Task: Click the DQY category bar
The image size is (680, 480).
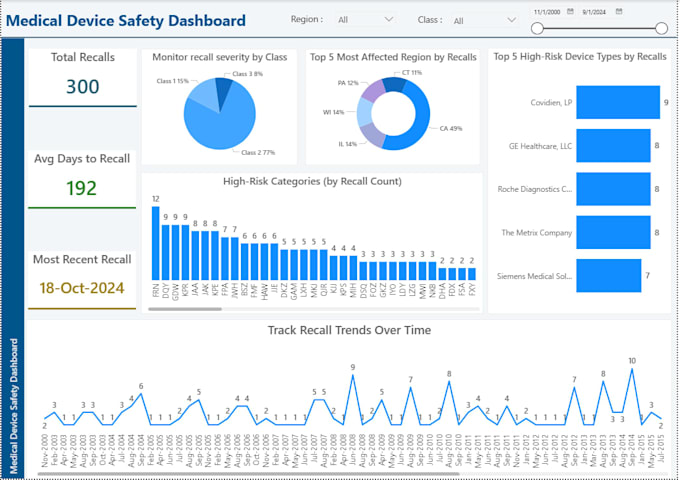Action: tap(166, 252)
